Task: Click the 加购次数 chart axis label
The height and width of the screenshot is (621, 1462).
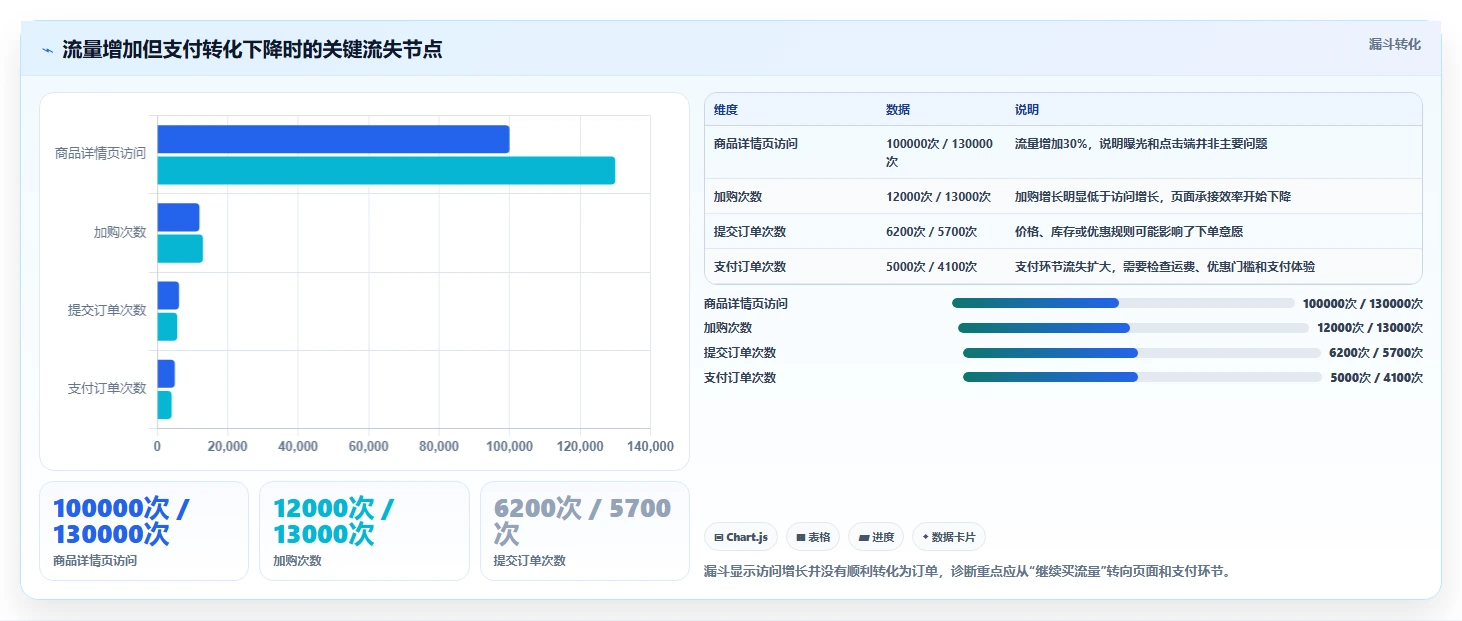Action: [x=120, y=232]
